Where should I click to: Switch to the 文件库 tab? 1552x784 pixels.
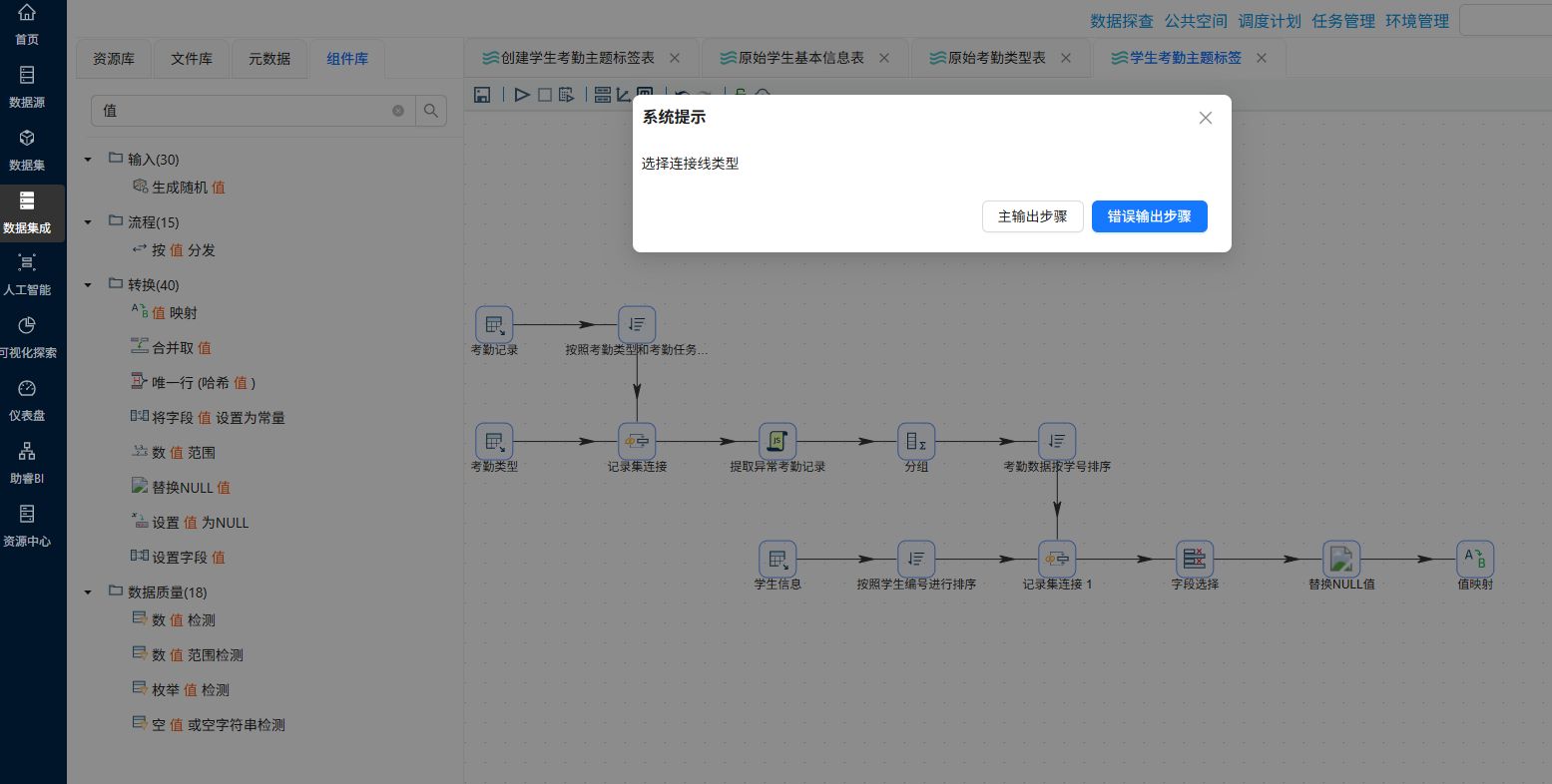coord(192,59)
